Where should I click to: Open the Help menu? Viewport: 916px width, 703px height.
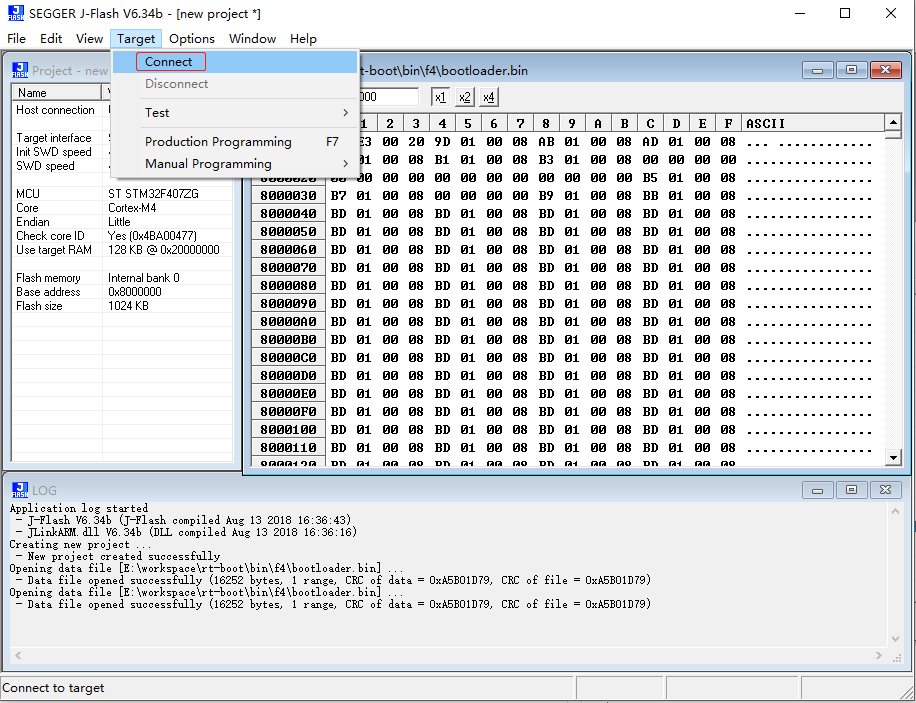tap(303, 39)
